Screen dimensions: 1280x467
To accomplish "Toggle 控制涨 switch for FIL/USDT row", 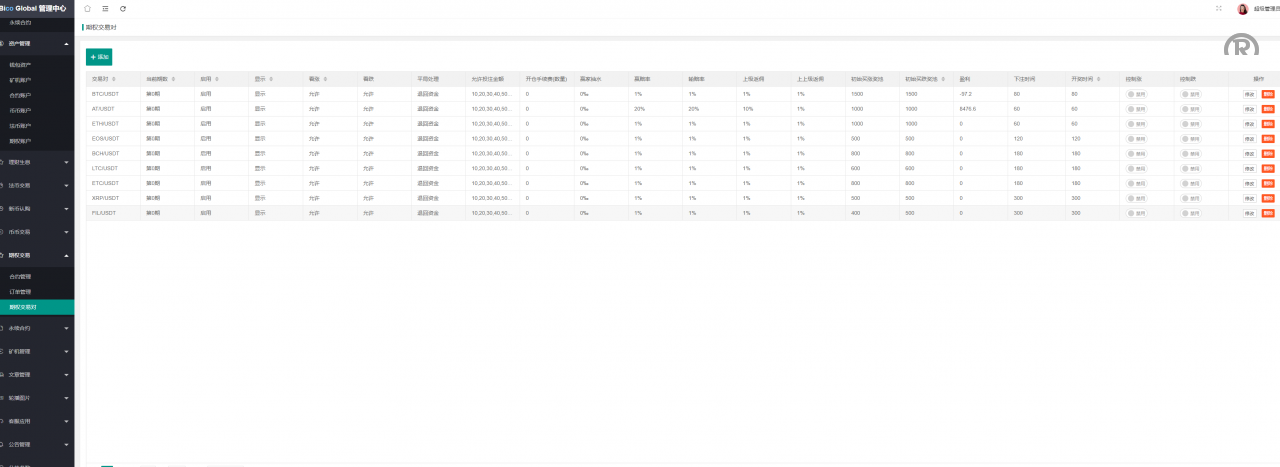I will pyautogui.click(x=1136, y=213).
